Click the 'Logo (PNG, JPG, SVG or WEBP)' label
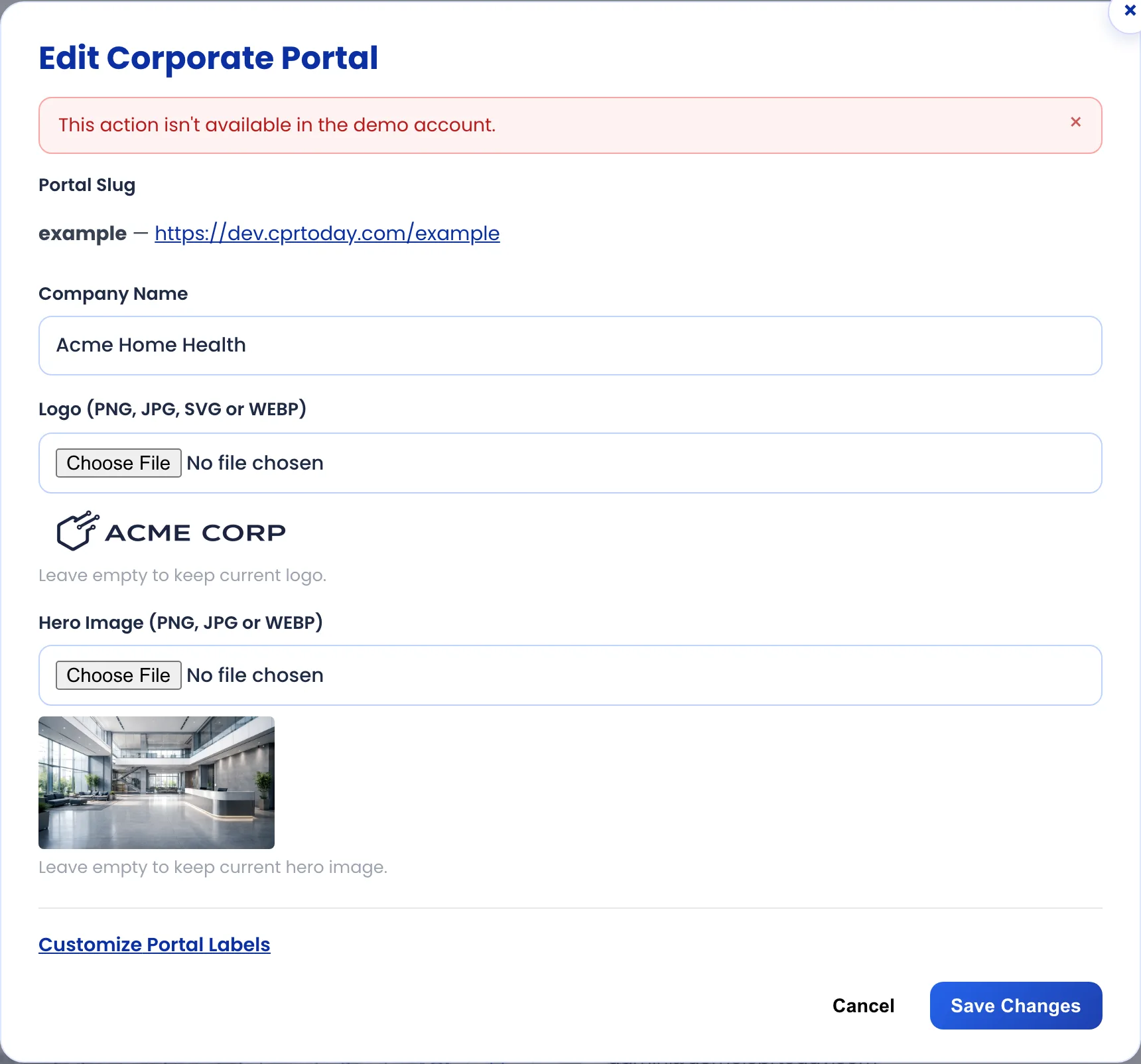The image size is (1141, 1064). click(172, 409)
